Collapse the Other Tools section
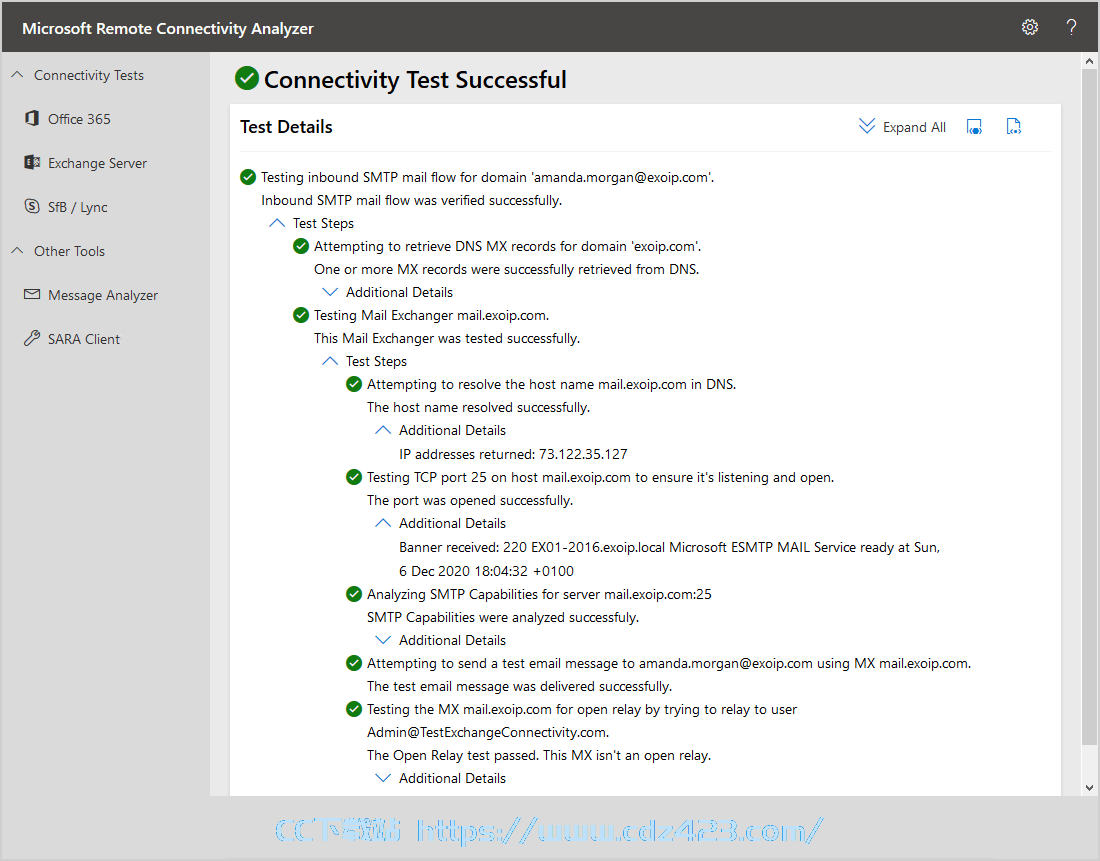 click(x=18, y=251)
